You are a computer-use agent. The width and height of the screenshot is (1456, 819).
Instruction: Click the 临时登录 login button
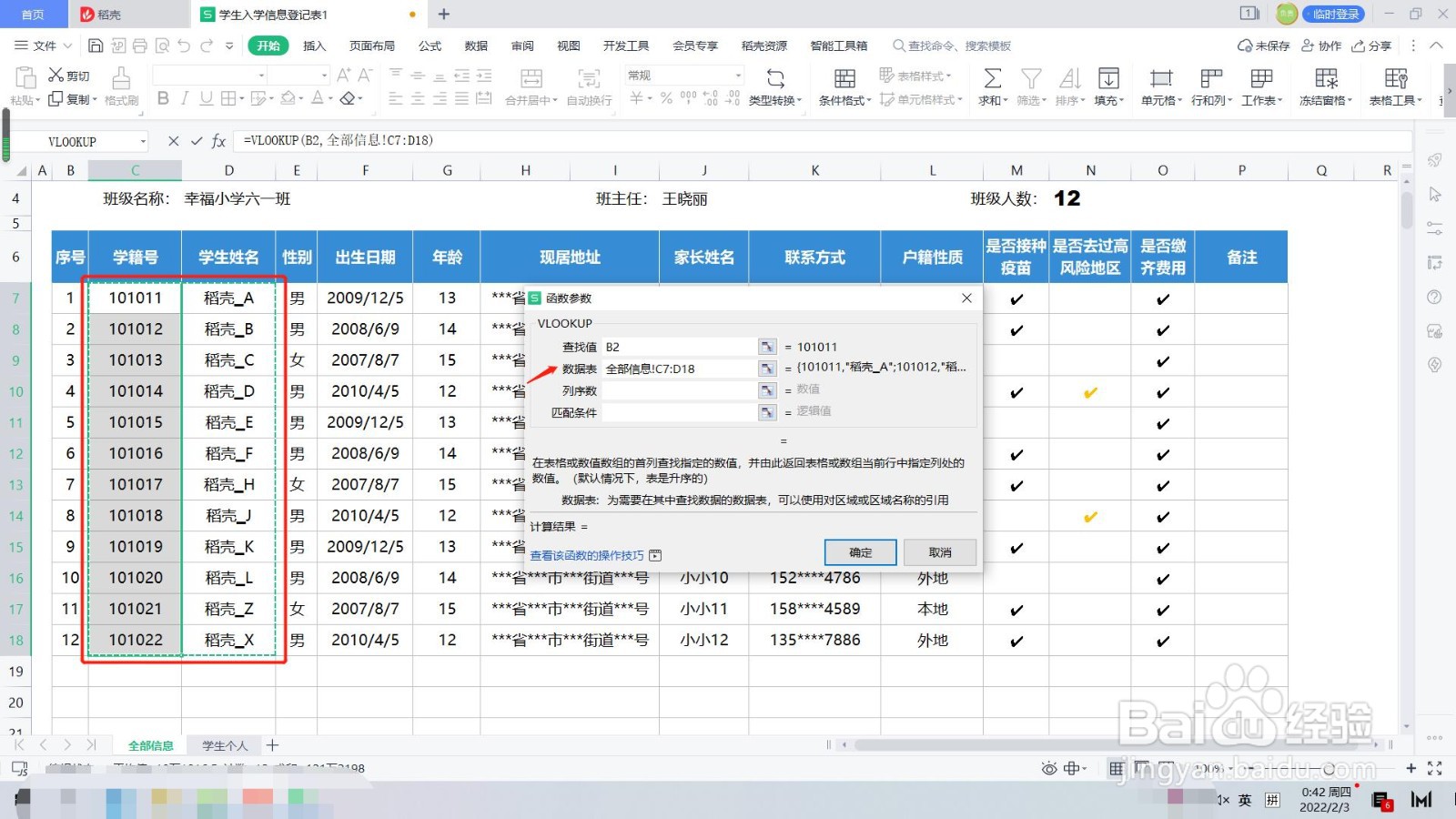click(x=1334, y=14)
